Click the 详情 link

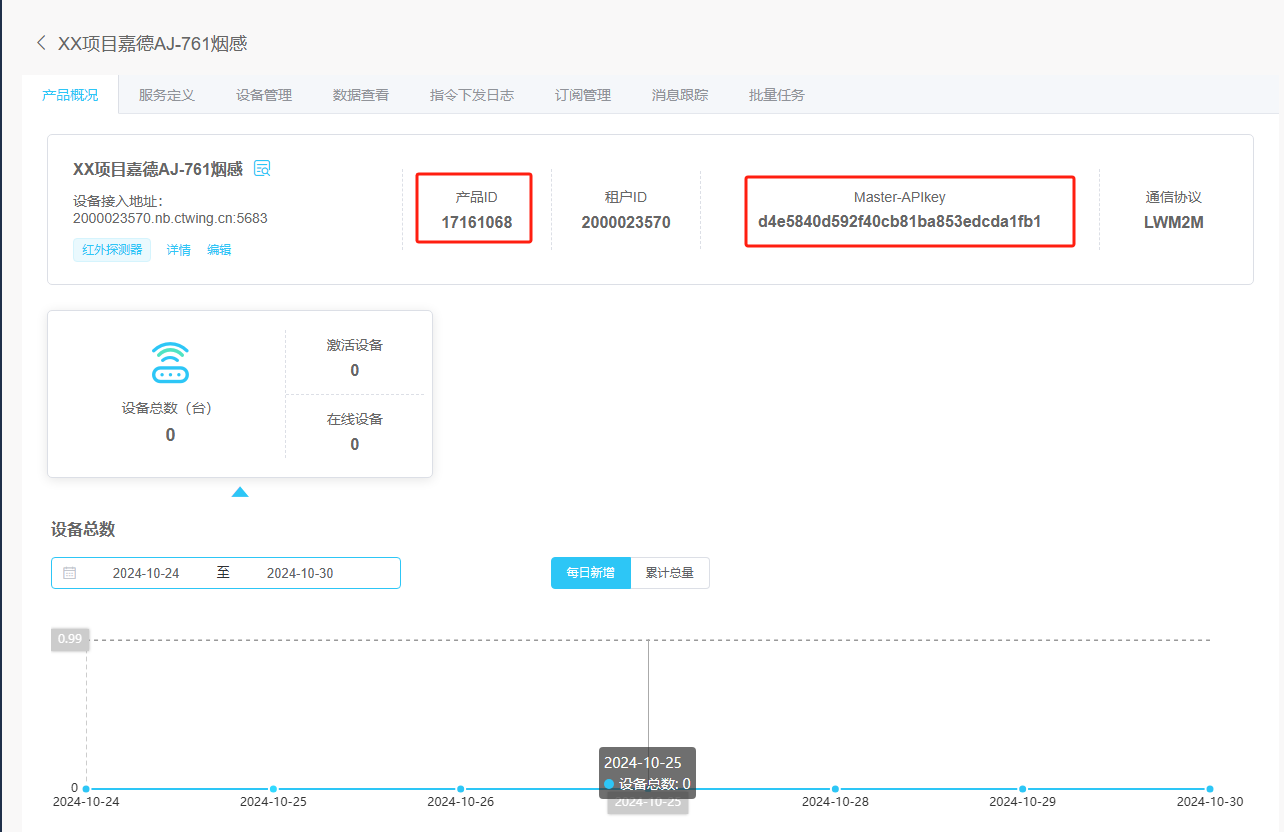(178, 250)
